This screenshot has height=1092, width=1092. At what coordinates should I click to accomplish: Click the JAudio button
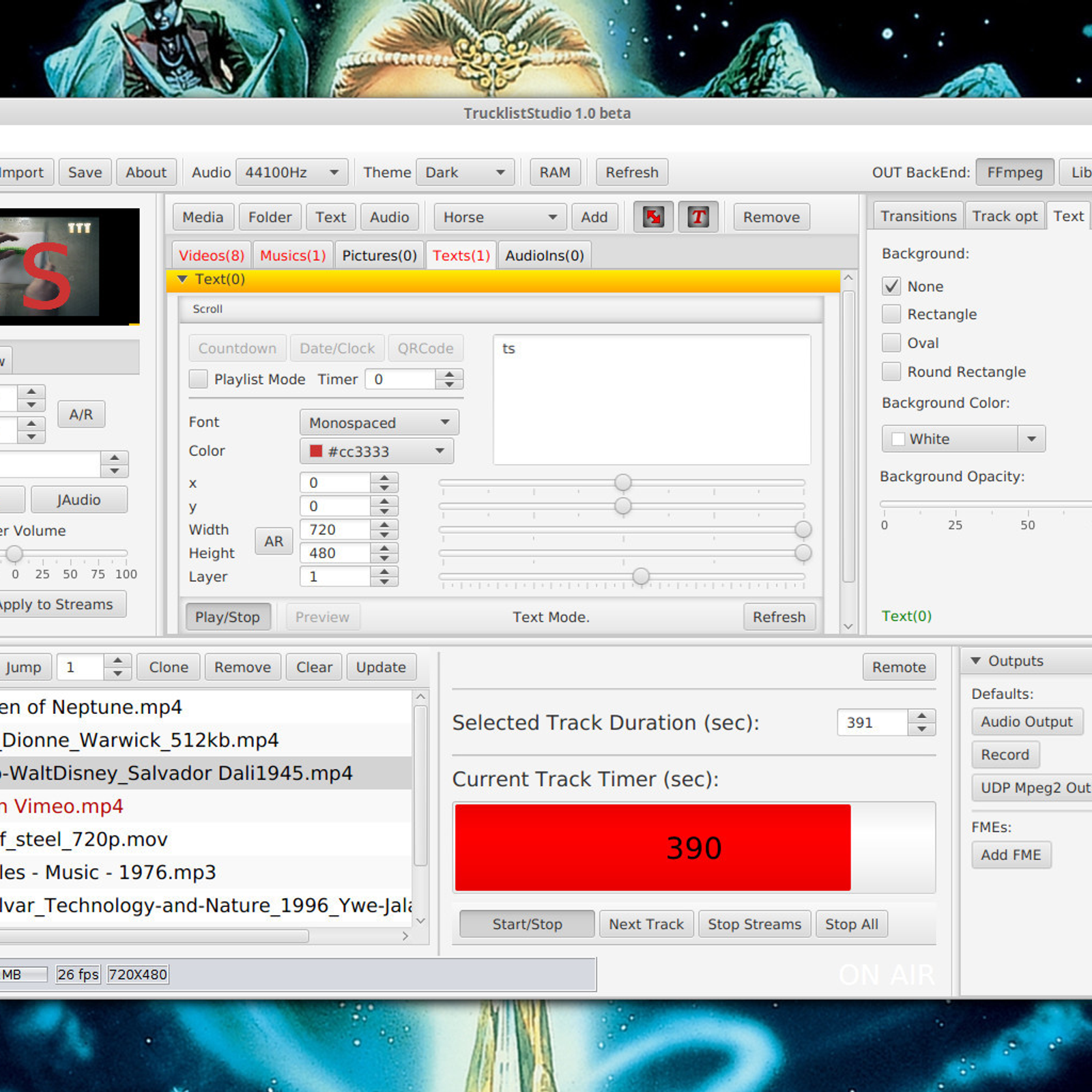click(79, 500)
